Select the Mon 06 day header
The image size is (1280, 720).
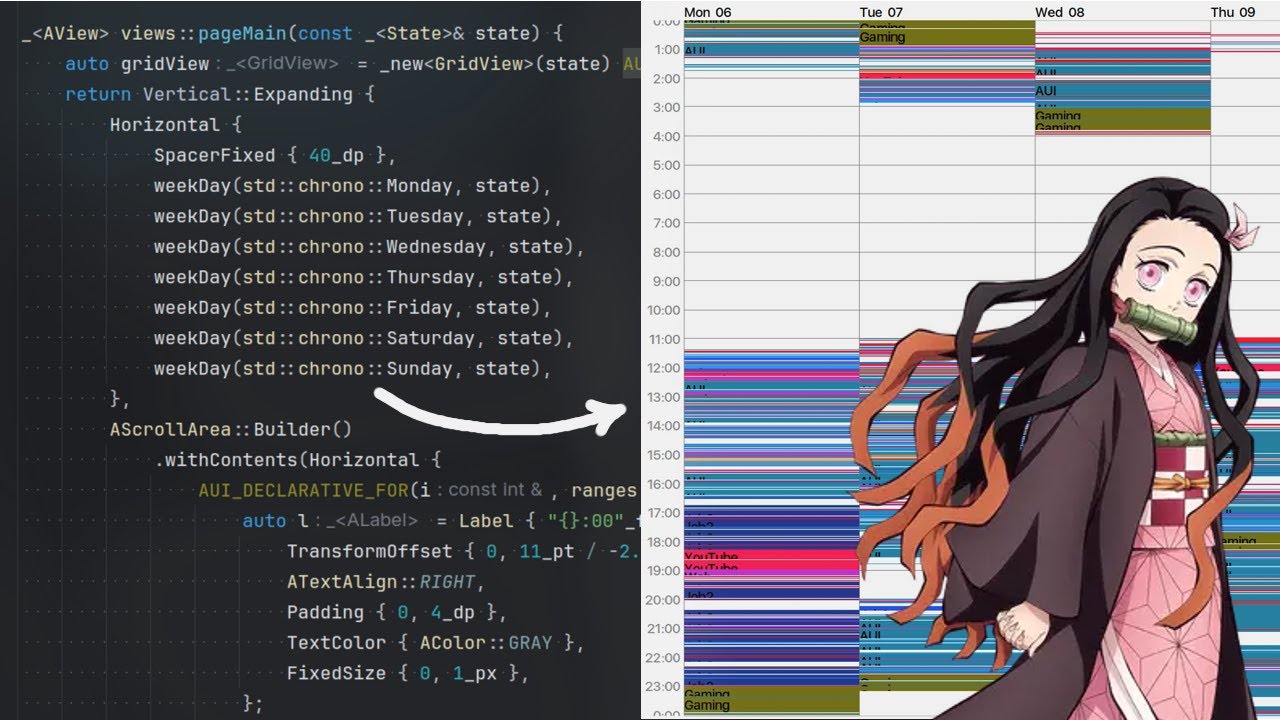point(707,12)
